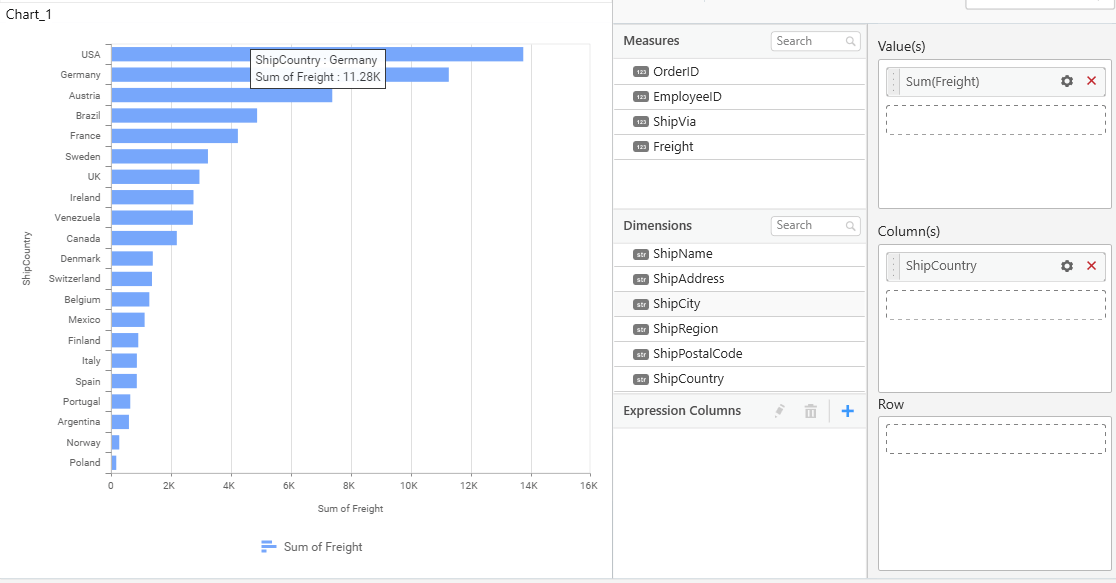Screen dimensions: 1116x583
Task: Click the Brazil bar in chart
Action: [184, 116]
